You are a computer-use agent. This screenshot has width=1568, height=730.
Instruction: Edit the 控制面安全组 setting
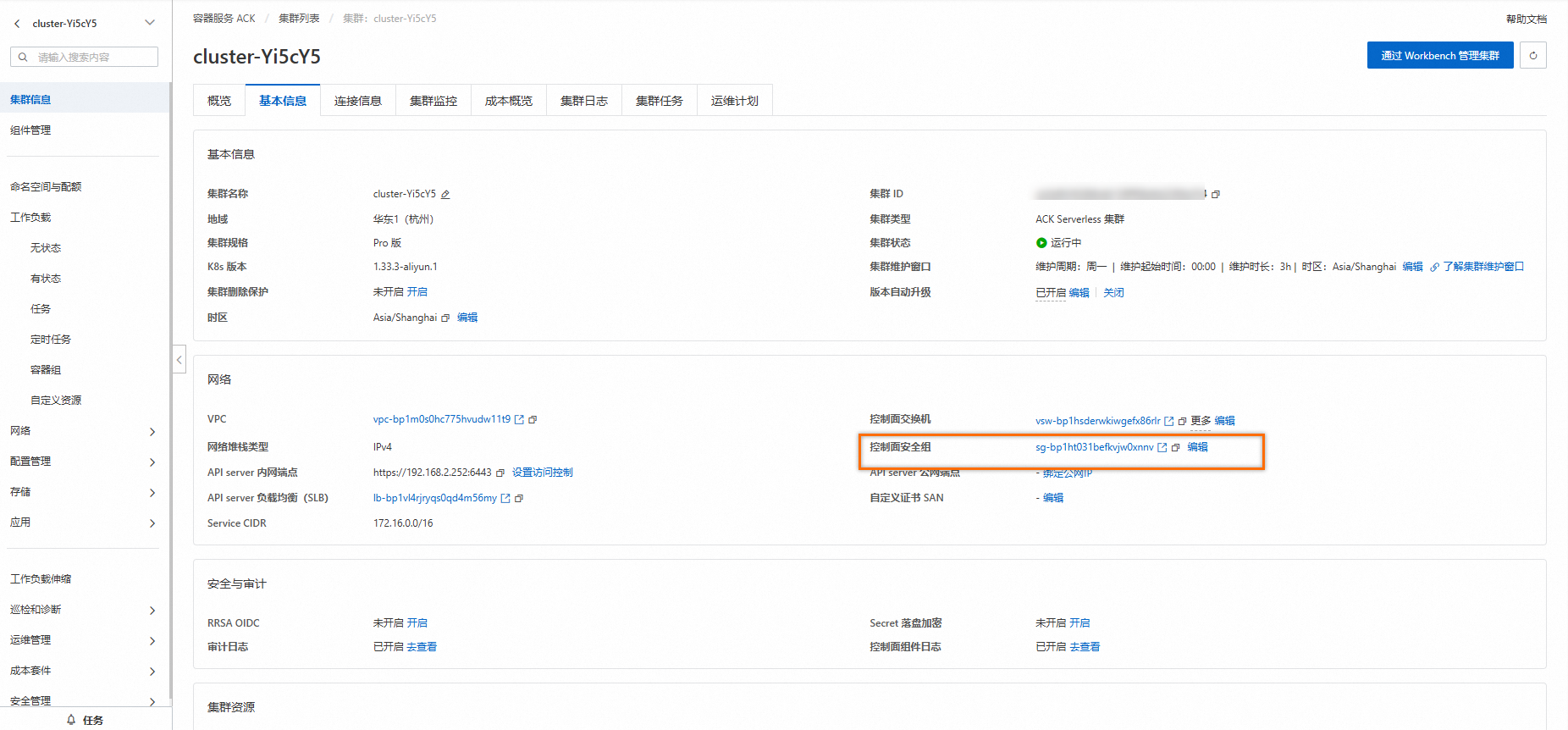click(x=1197, y=447)
